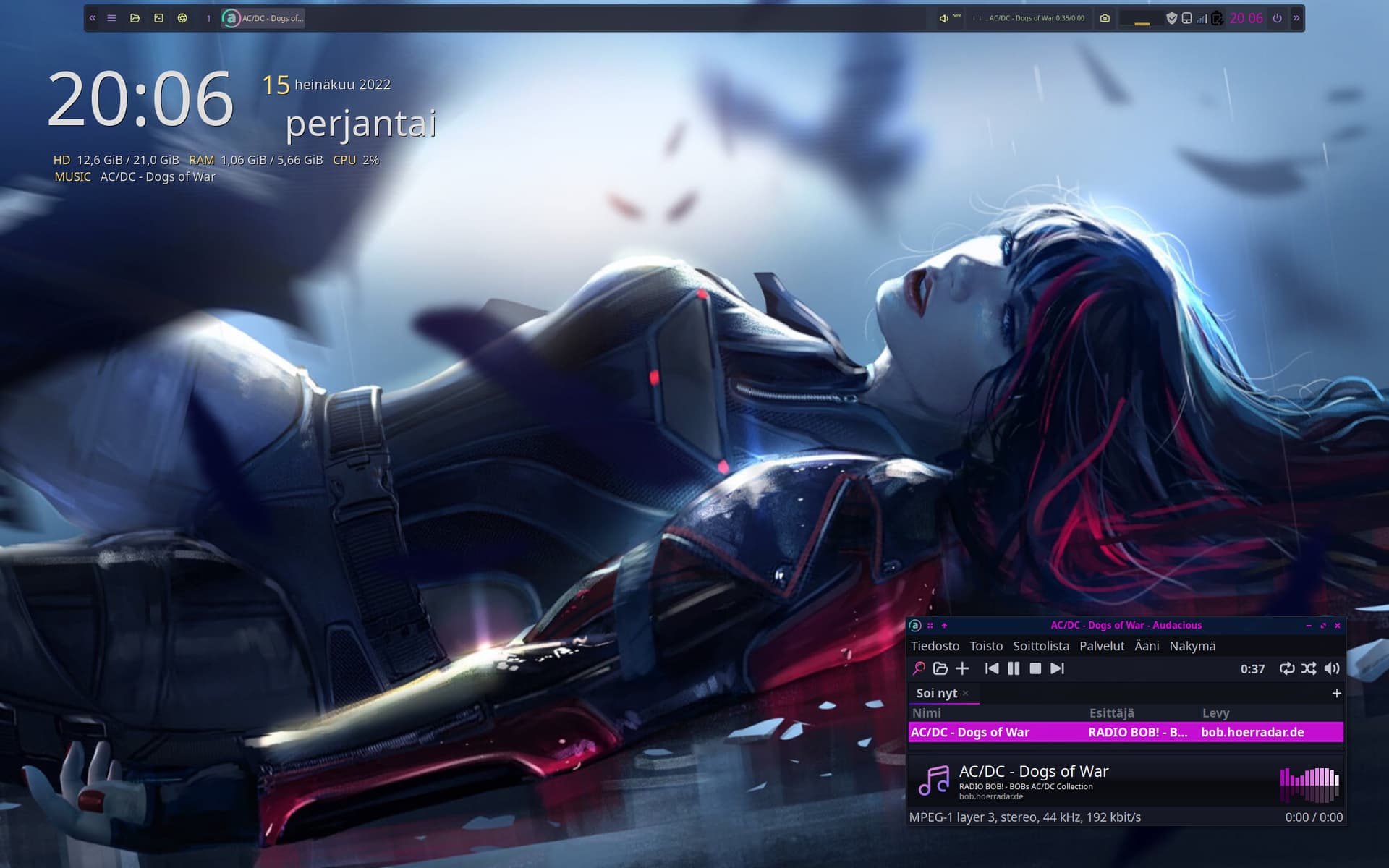This screenshot has height=868, width=1389.
Task: Open the panel application menu hamburger icon
Action: coord(111,18)
